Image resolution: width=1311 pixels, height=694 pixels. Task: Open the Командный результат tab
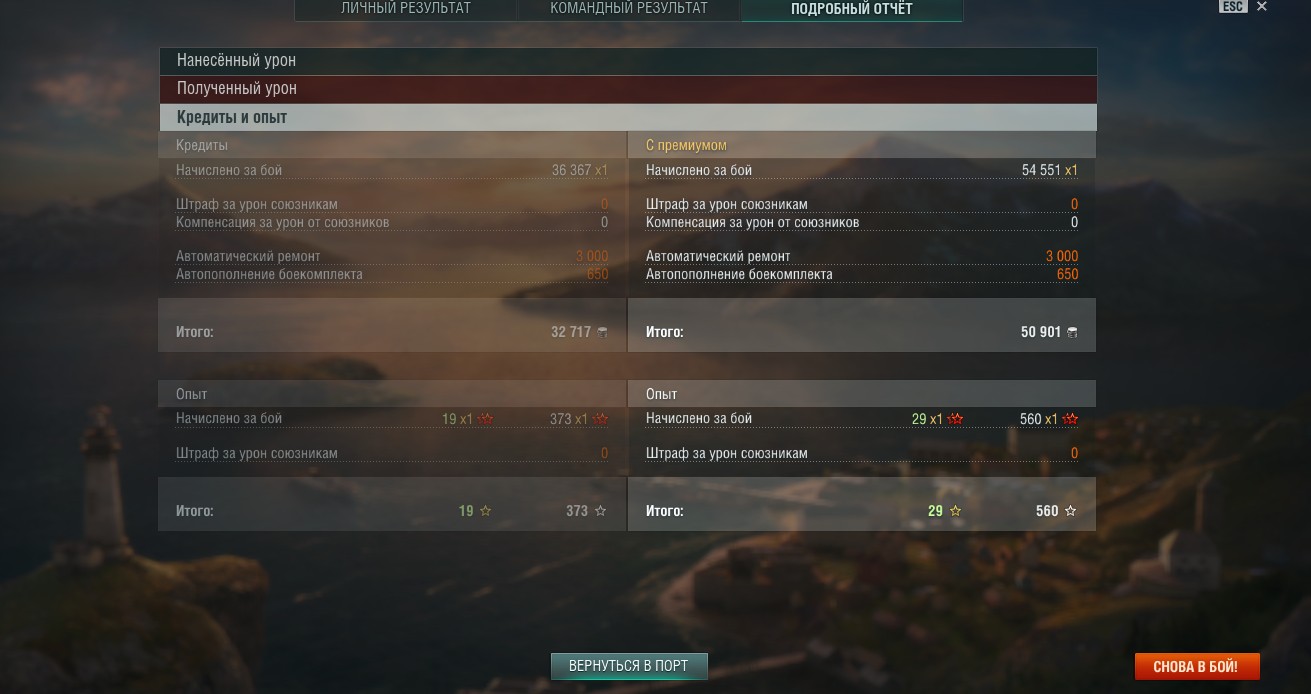(629, 9)
